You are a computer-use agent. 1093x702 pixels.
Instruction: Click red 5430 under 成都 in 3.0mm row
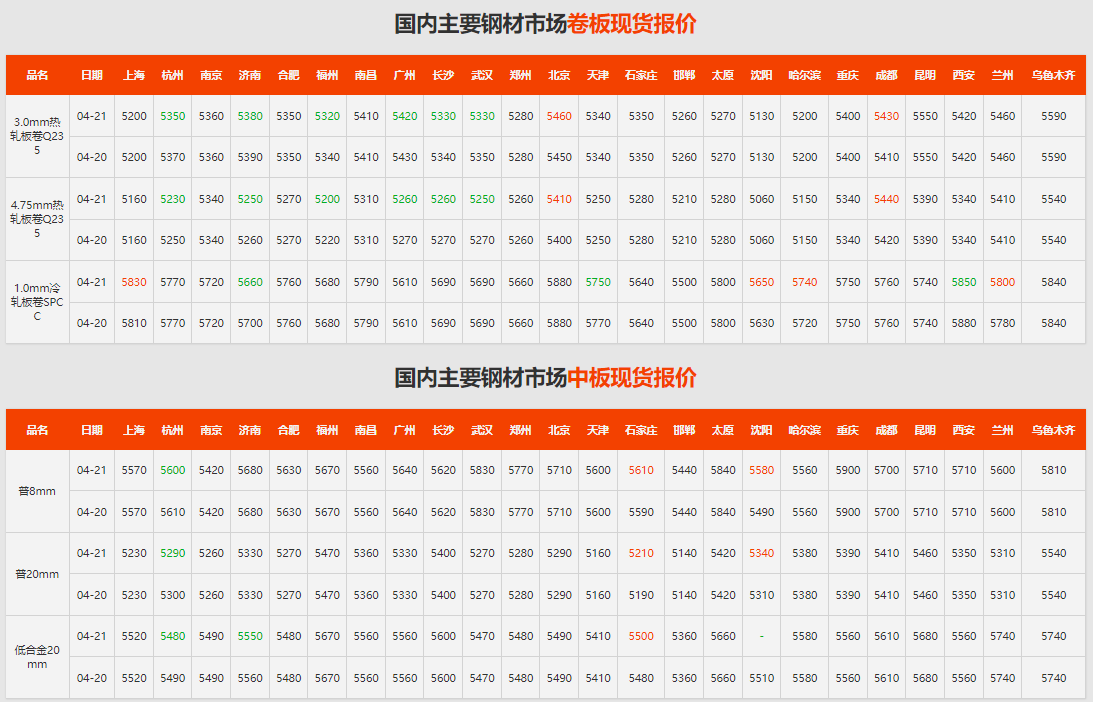(886, 116)
